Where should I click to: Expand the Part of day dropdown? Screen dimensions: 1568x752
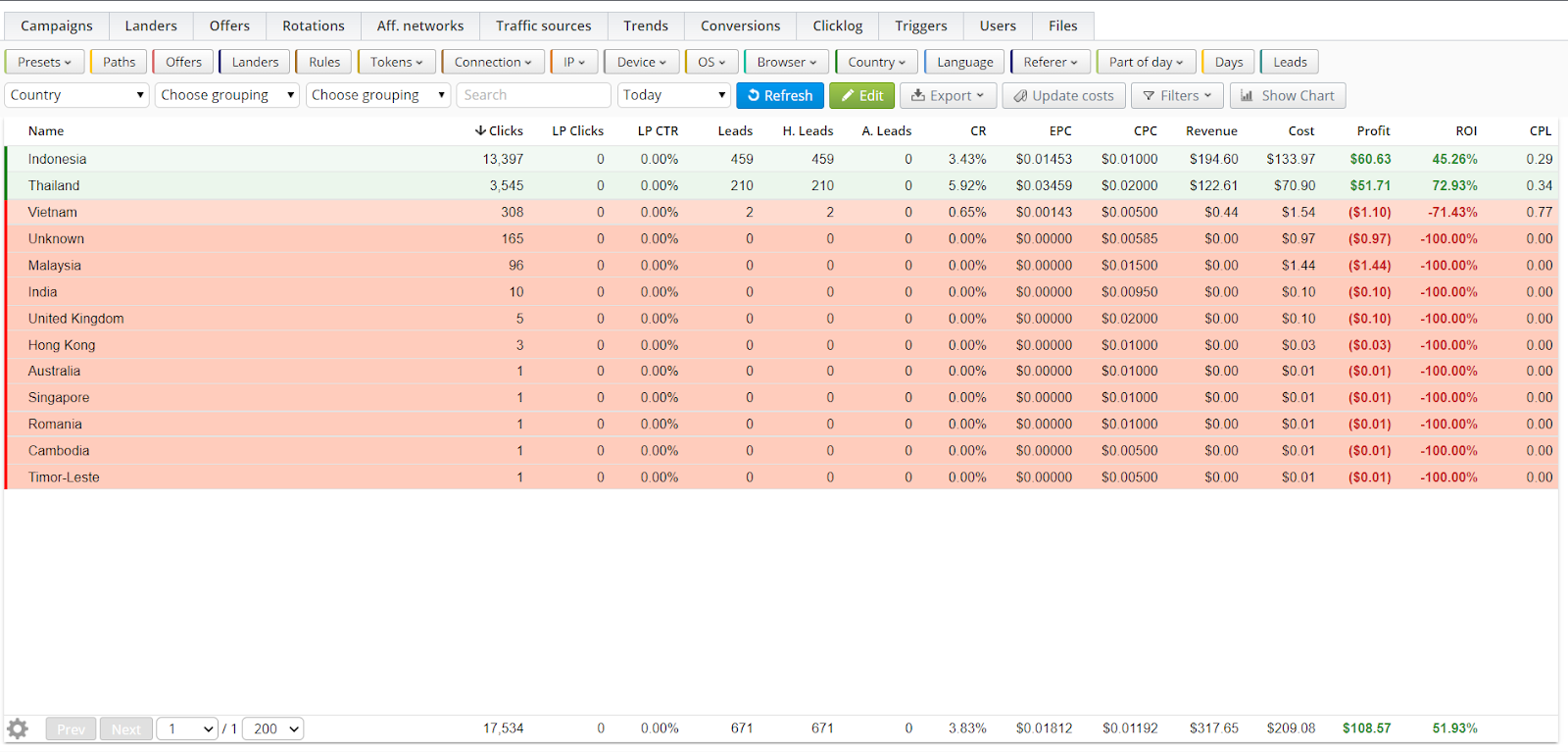tap(1147, 62)
